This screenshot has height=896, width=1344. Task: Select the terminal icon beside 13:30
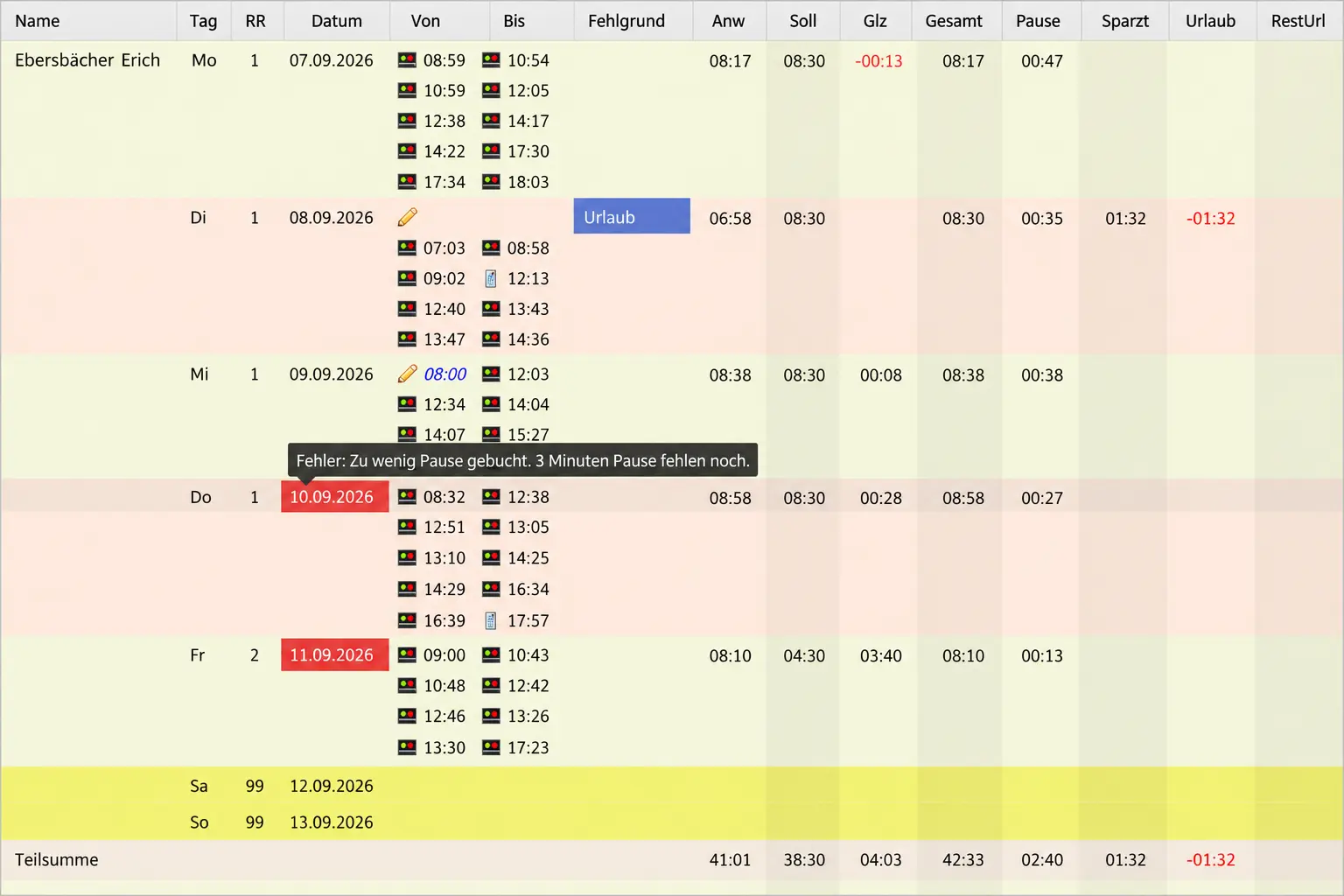click(x=407, y=747)
